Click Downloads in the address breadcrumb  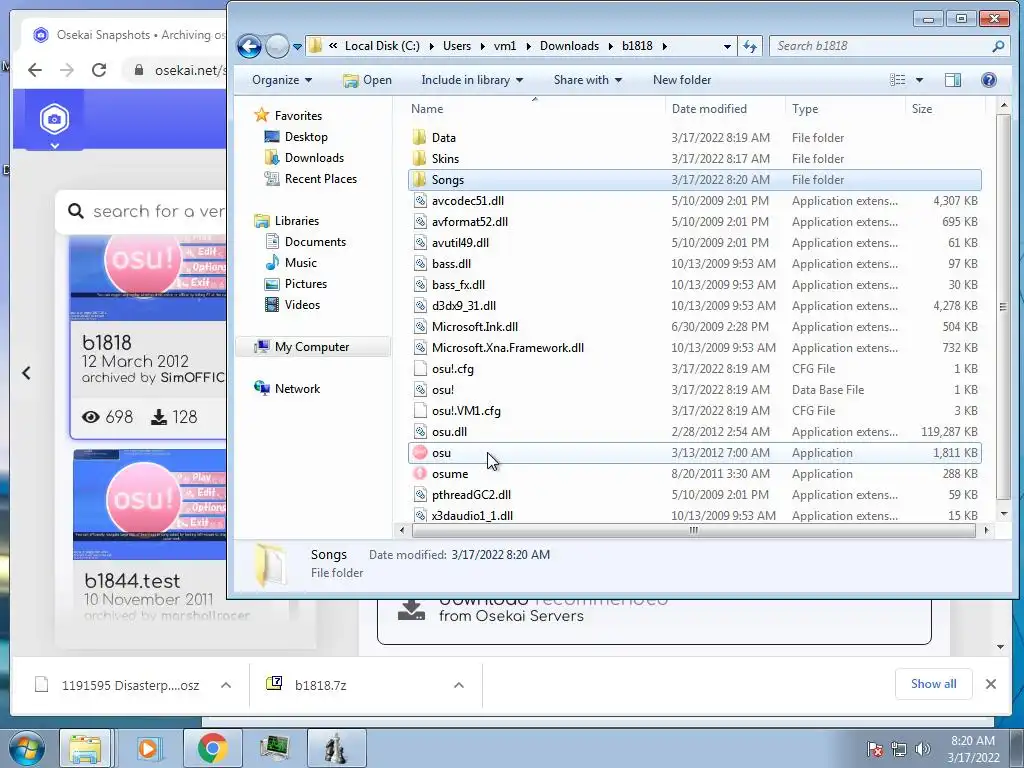(569, 46)
